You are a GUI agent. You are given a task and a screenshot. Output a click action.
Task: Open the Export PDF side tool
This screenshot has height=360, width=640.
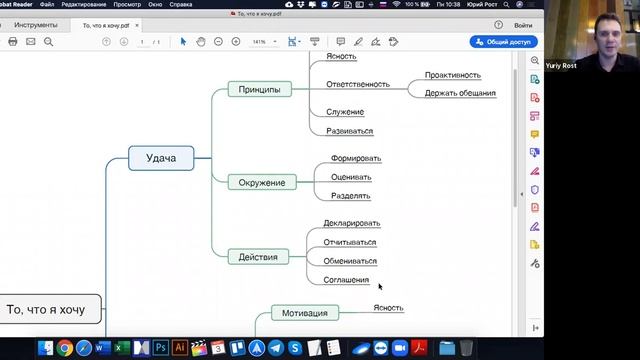click(x=535, y=79)
